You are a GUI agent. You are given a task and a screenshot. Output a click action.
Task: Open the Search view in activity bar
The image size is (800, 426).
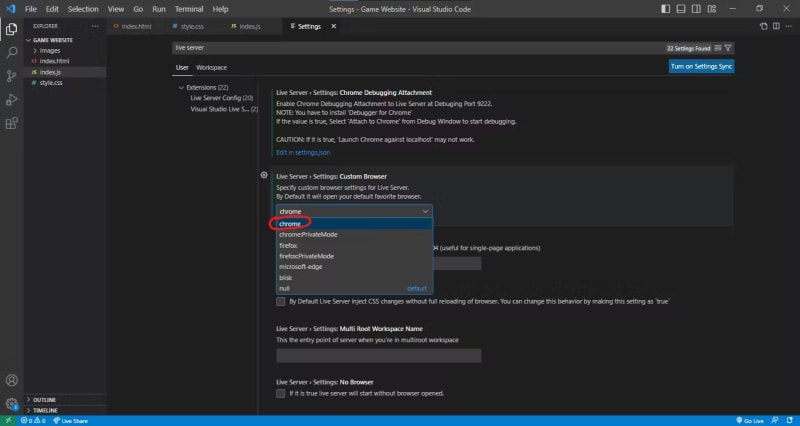point(11,53)
